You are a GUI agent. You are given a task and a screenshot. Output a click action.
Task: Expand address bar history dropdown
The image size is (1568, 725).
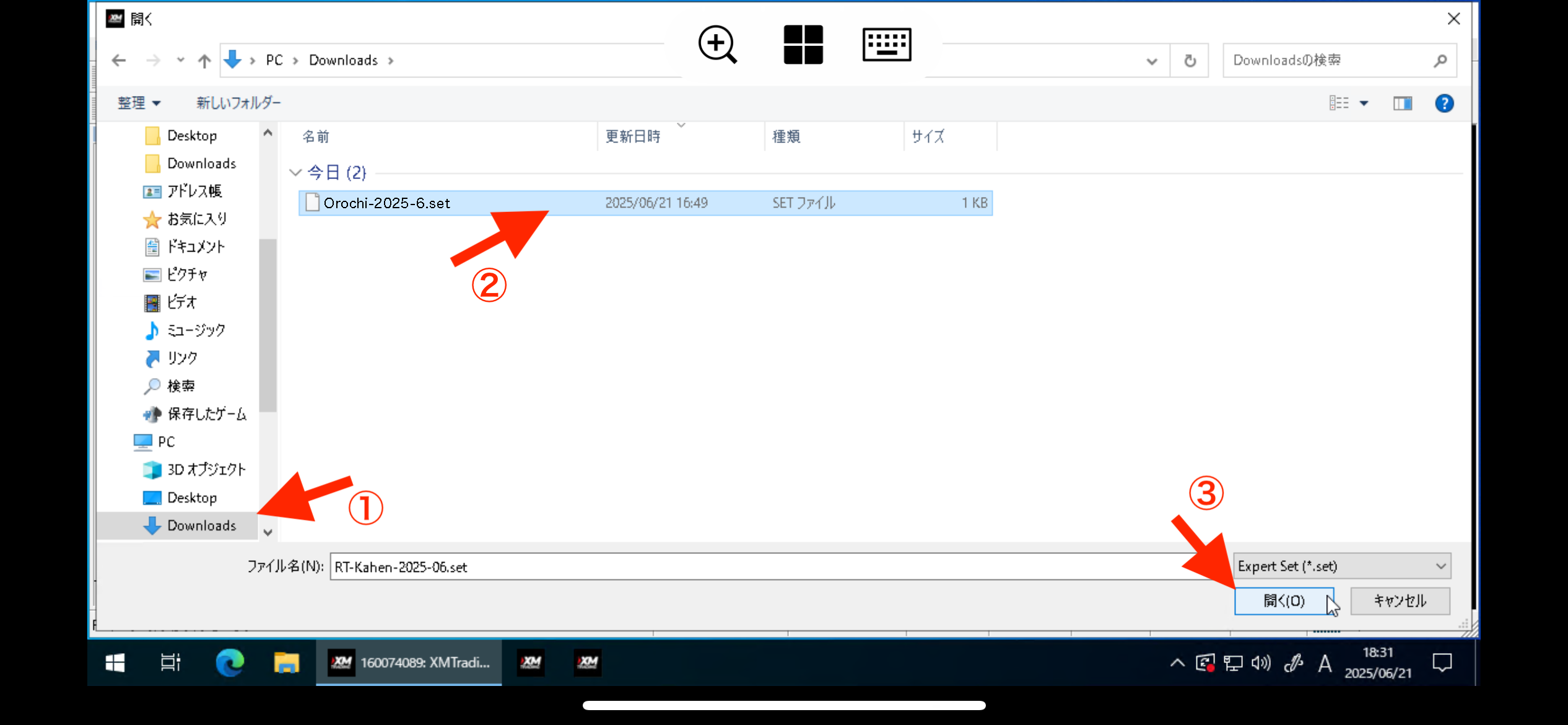coord(1152,61)
